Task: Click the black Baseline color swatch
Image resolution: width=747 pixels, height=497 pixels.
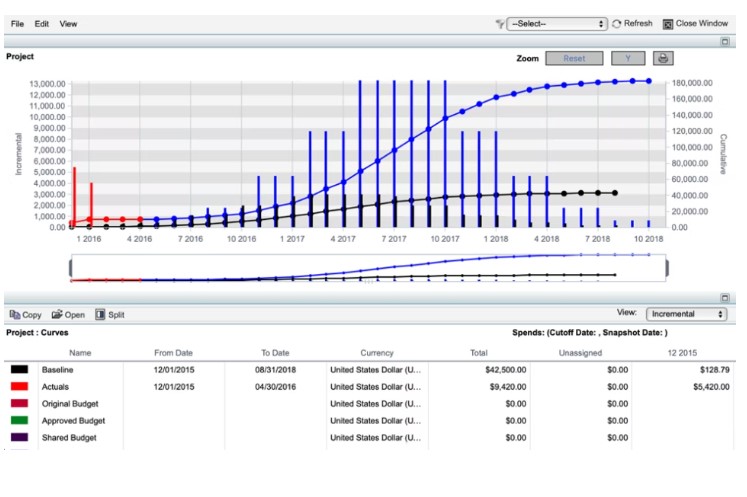Action: click(x=19, y=370)
